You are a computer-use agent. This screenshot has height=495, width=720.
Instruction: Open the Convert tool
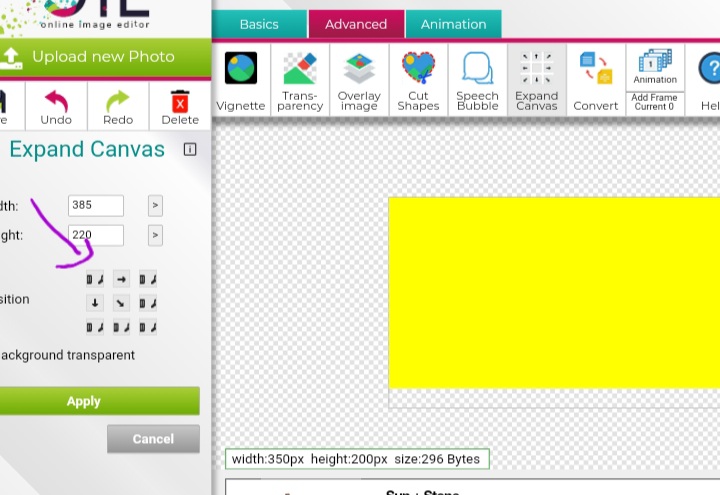tap(596, 80)
